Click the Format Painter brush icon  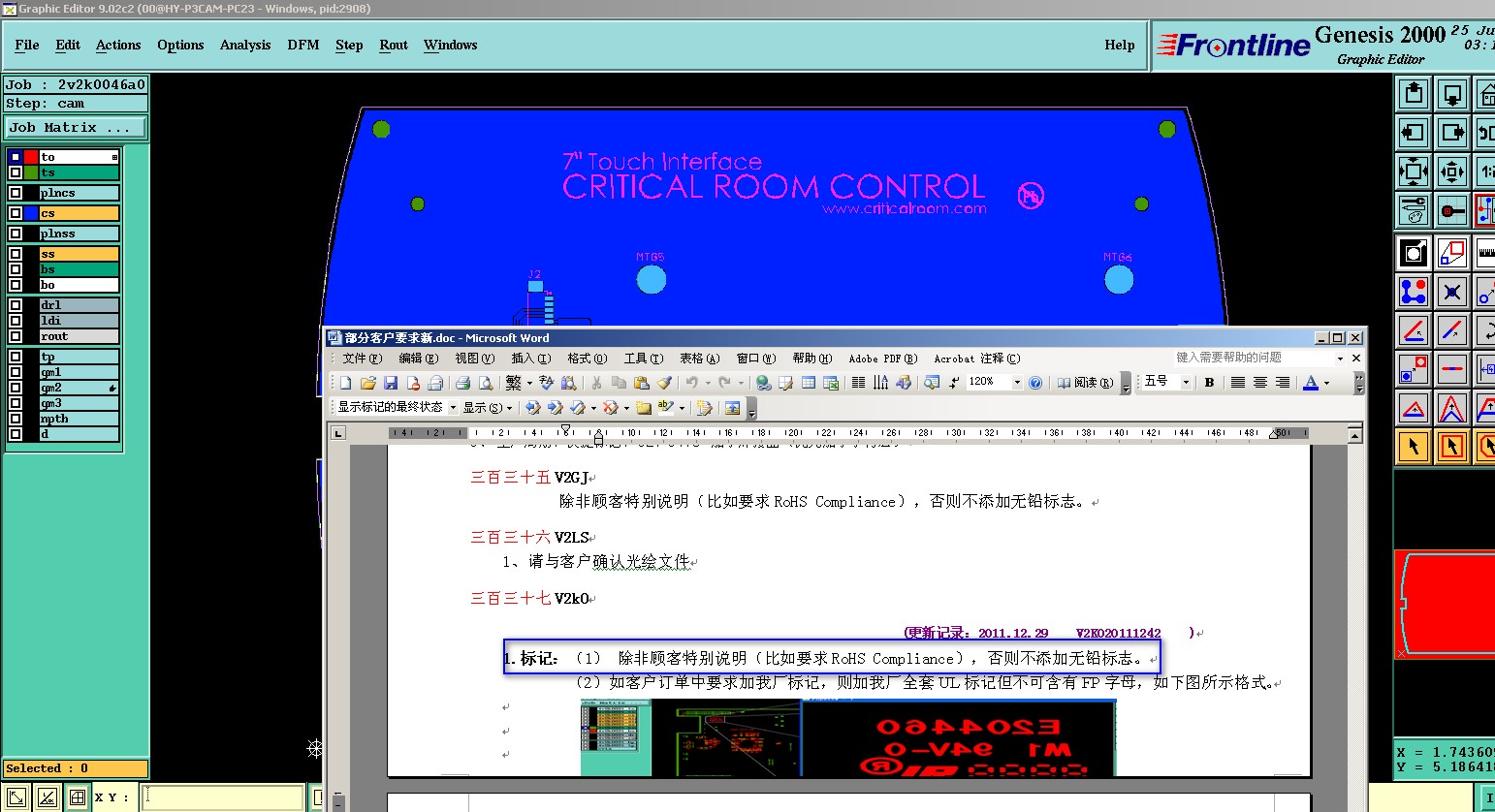point(664,383)
